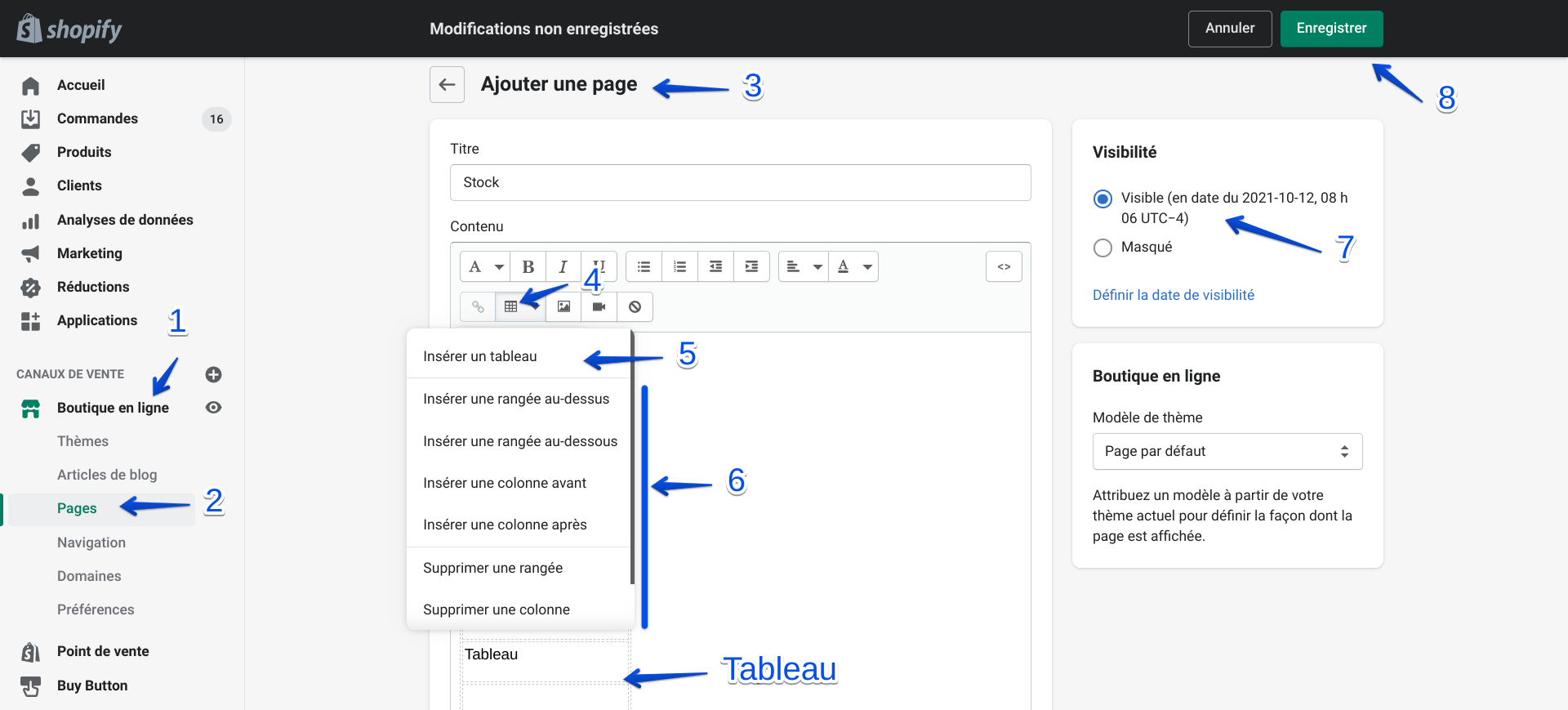Click the Applications label in sidebar
The width and height of the screenshot is (1568, 710).
pyautogui.click(x=97, y=320)
